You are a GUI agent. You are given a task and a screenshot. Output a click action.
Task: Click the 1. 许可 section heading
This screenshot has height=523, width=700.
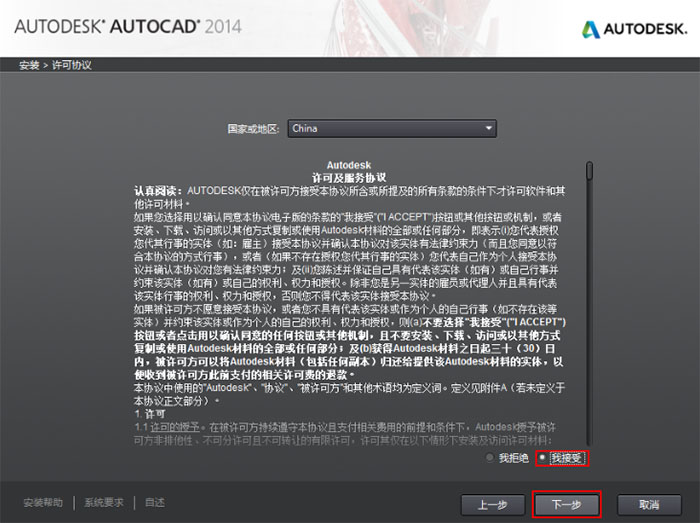150,414
